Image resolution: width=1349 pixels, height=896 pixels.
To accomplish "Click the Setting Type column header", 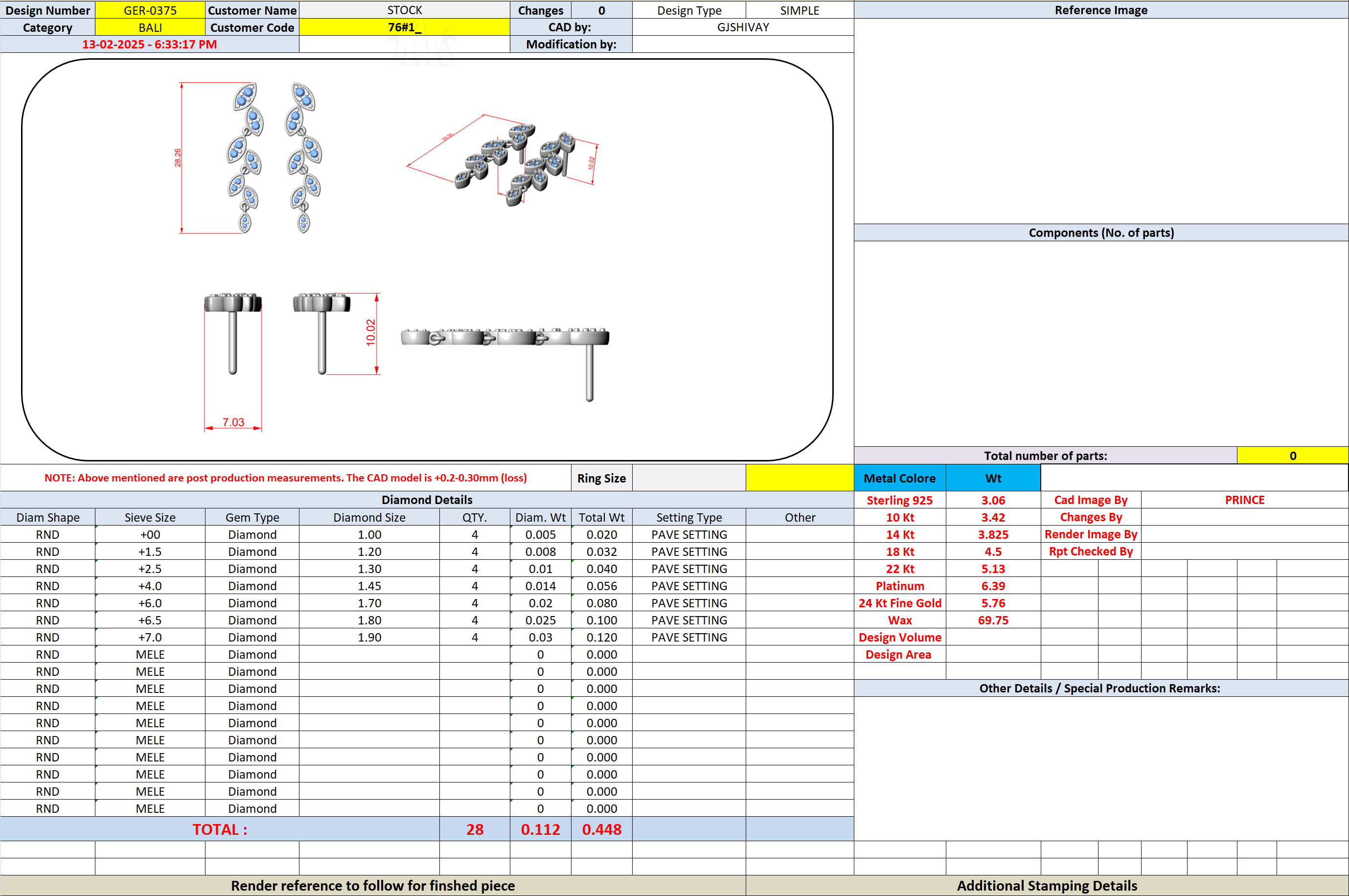I will coord(688,517).
